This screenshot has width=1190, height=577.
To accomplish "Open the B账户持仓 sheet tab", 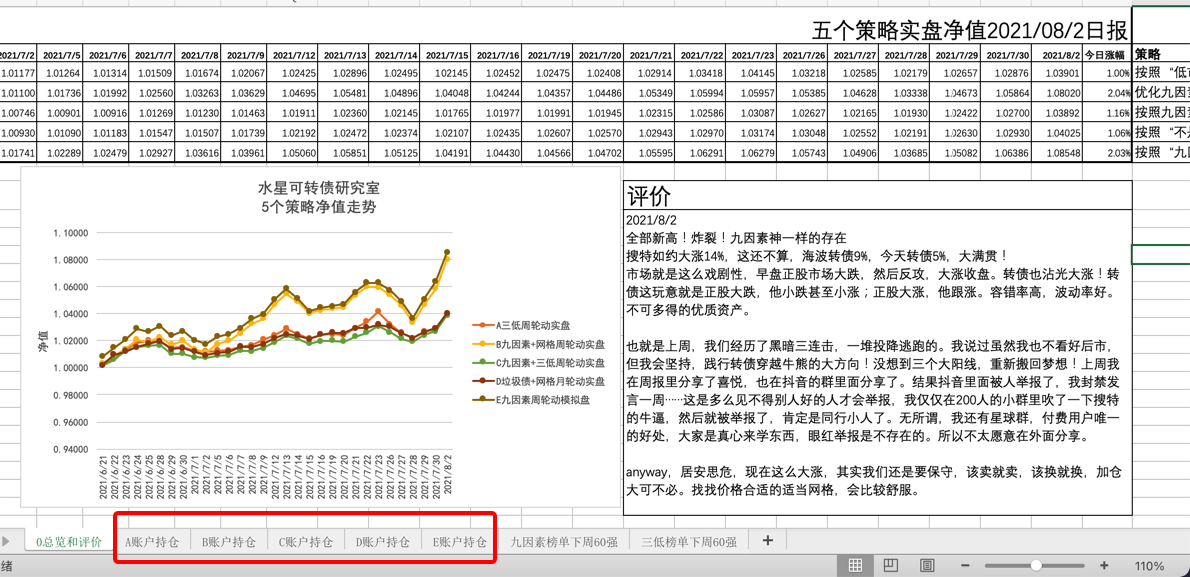I will (x=229, y=542).
